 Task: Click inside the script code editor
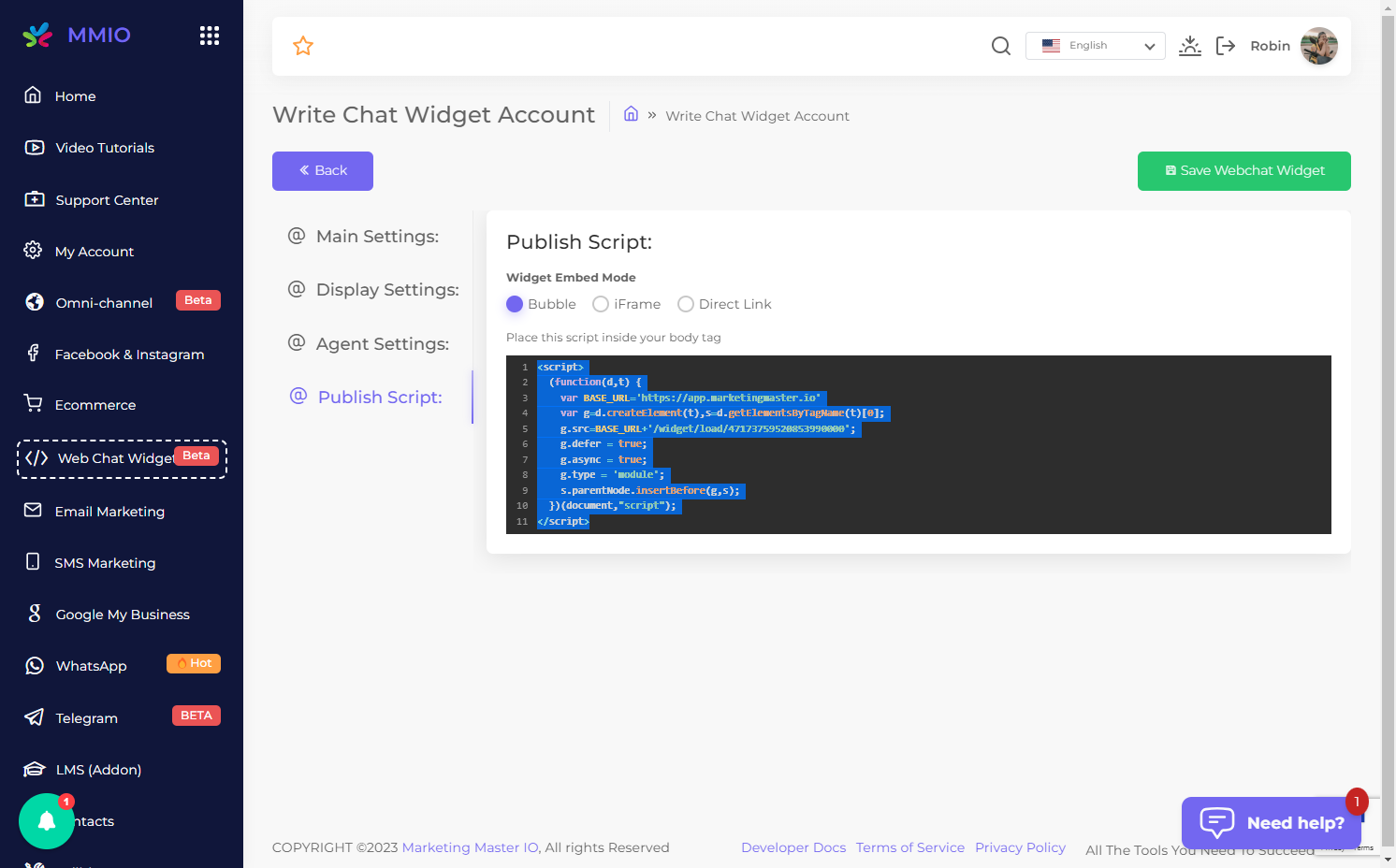919,444
